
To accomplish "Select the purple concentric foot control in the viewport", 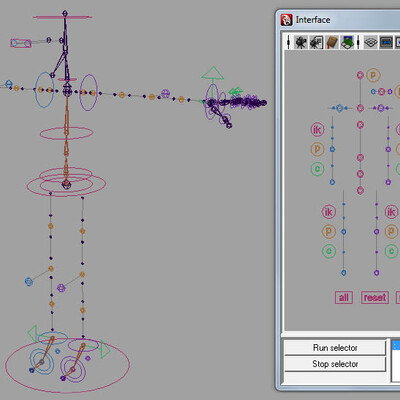I will click(73, 369).
